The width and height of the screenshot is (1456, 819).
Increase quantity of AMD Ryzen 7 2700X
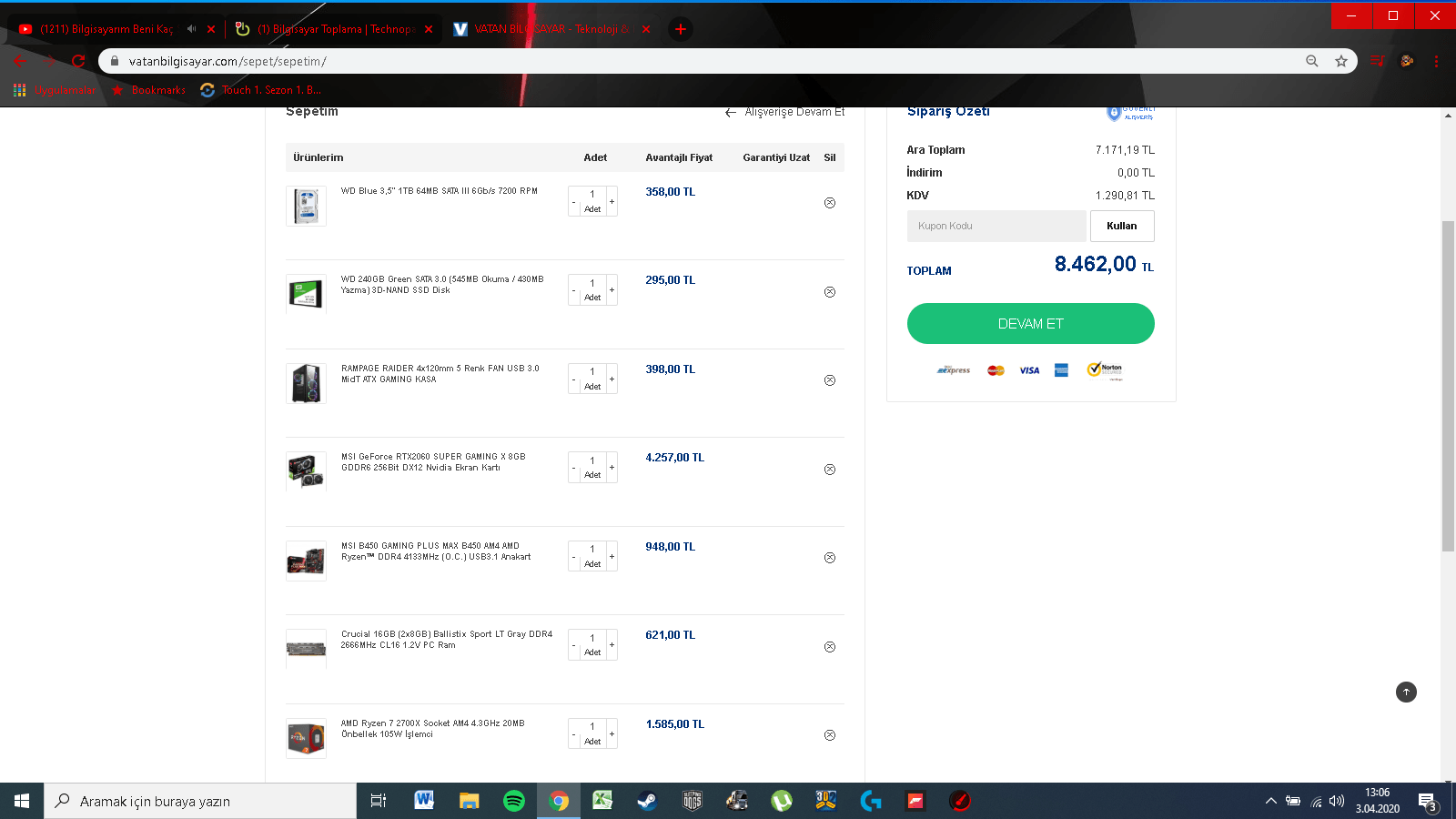(x=612, y=733)
